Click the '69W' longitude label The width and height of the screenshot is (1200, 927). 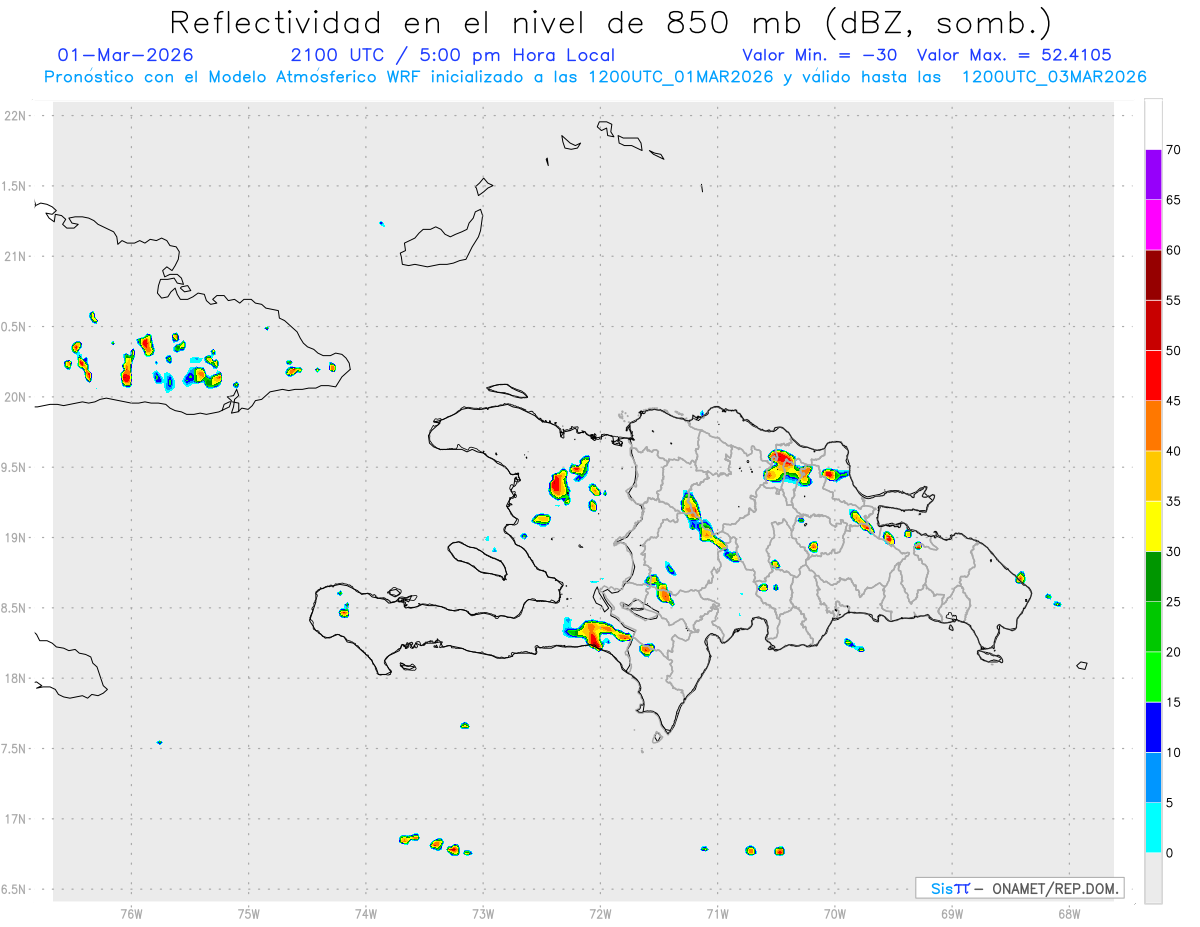pos(951,913)
